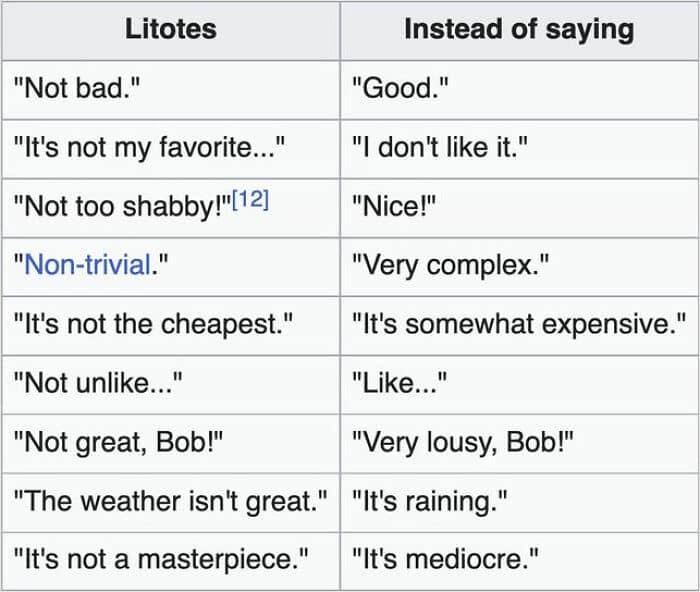This screenshot has height=592, width=700.
Task: Click the "Not bad." cell
Action: point(76,89)
